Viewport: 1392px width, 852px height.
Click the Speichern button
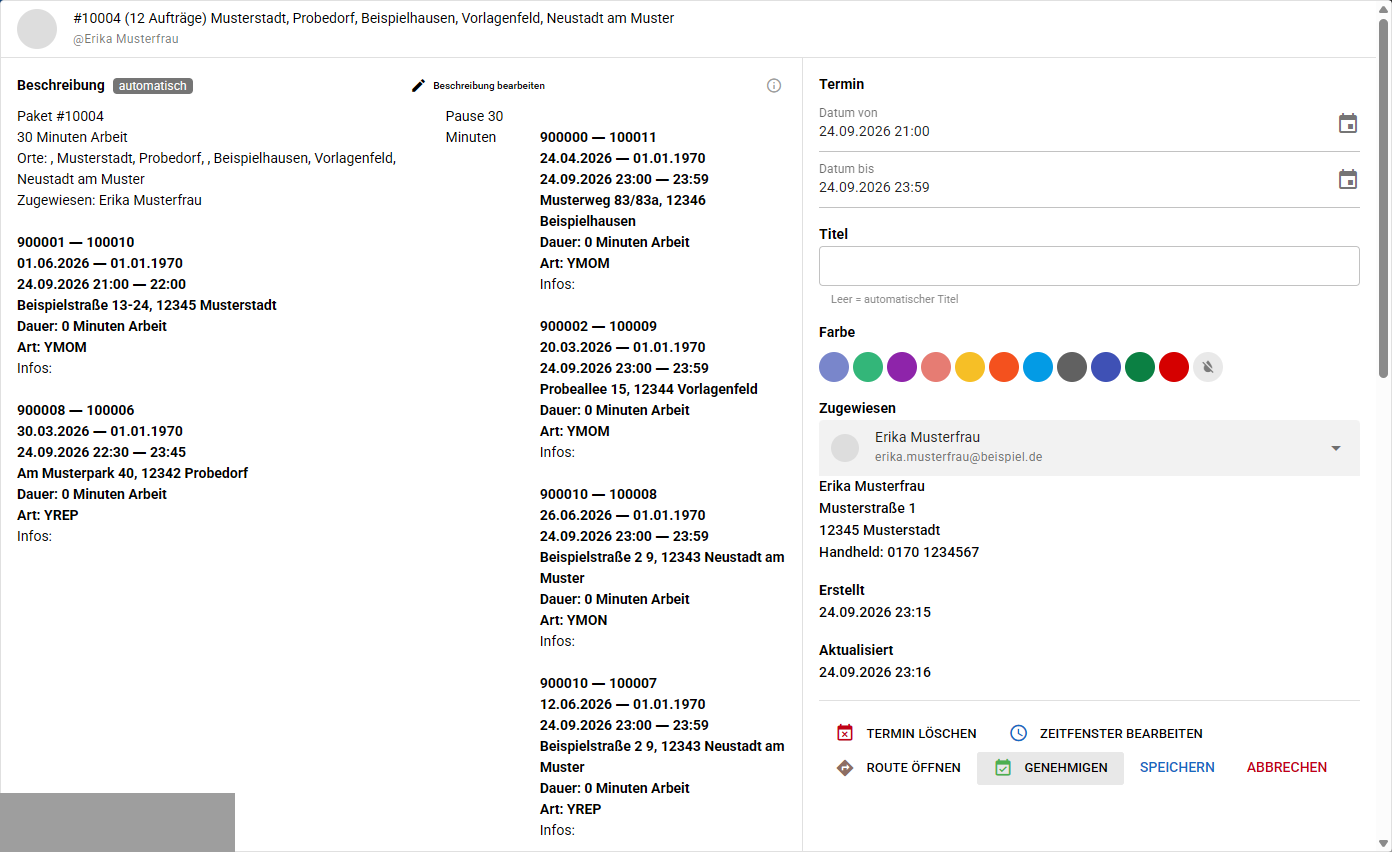(x=1177, y=768)
